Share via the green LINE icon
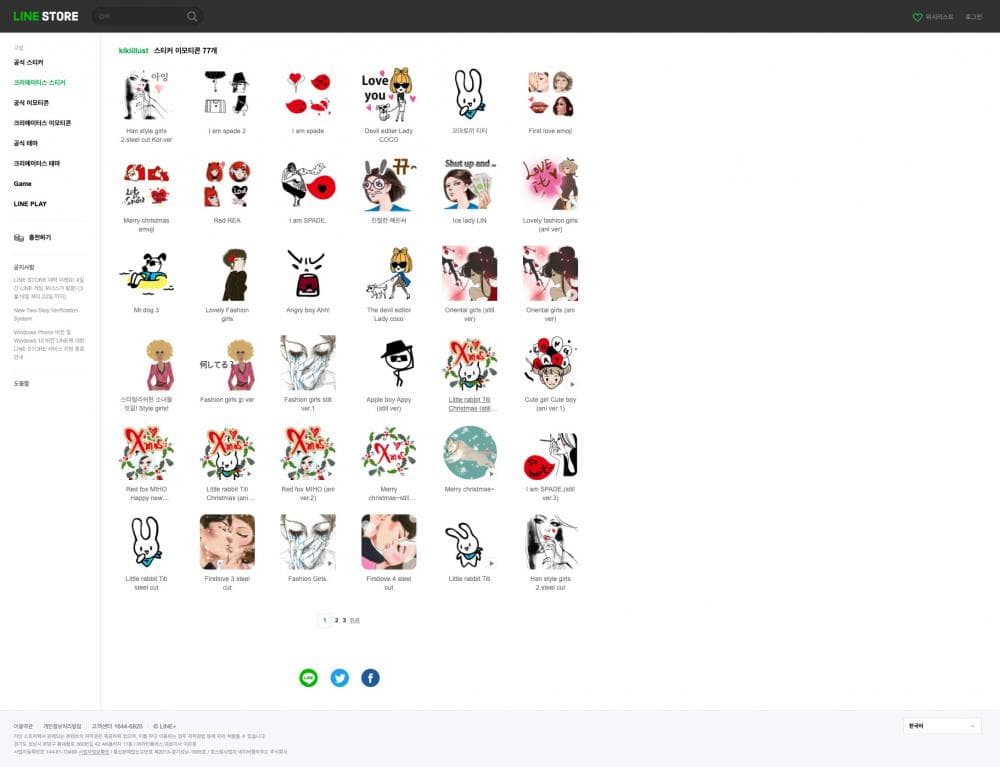Image resolution: width=1000 pixels, height=767 pixels. pyautogui.click(x=309, y=678)
